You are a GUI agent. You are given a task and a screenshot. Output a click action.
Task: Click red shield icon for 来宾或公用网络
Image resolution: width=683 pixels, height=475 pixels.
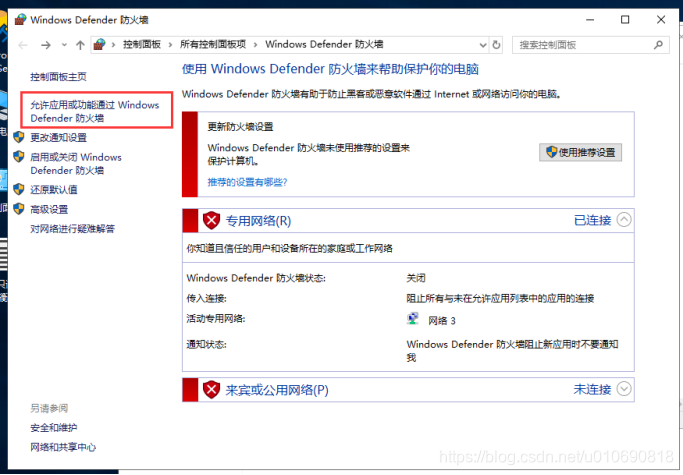pyautogui.click(x=212, y=390)
